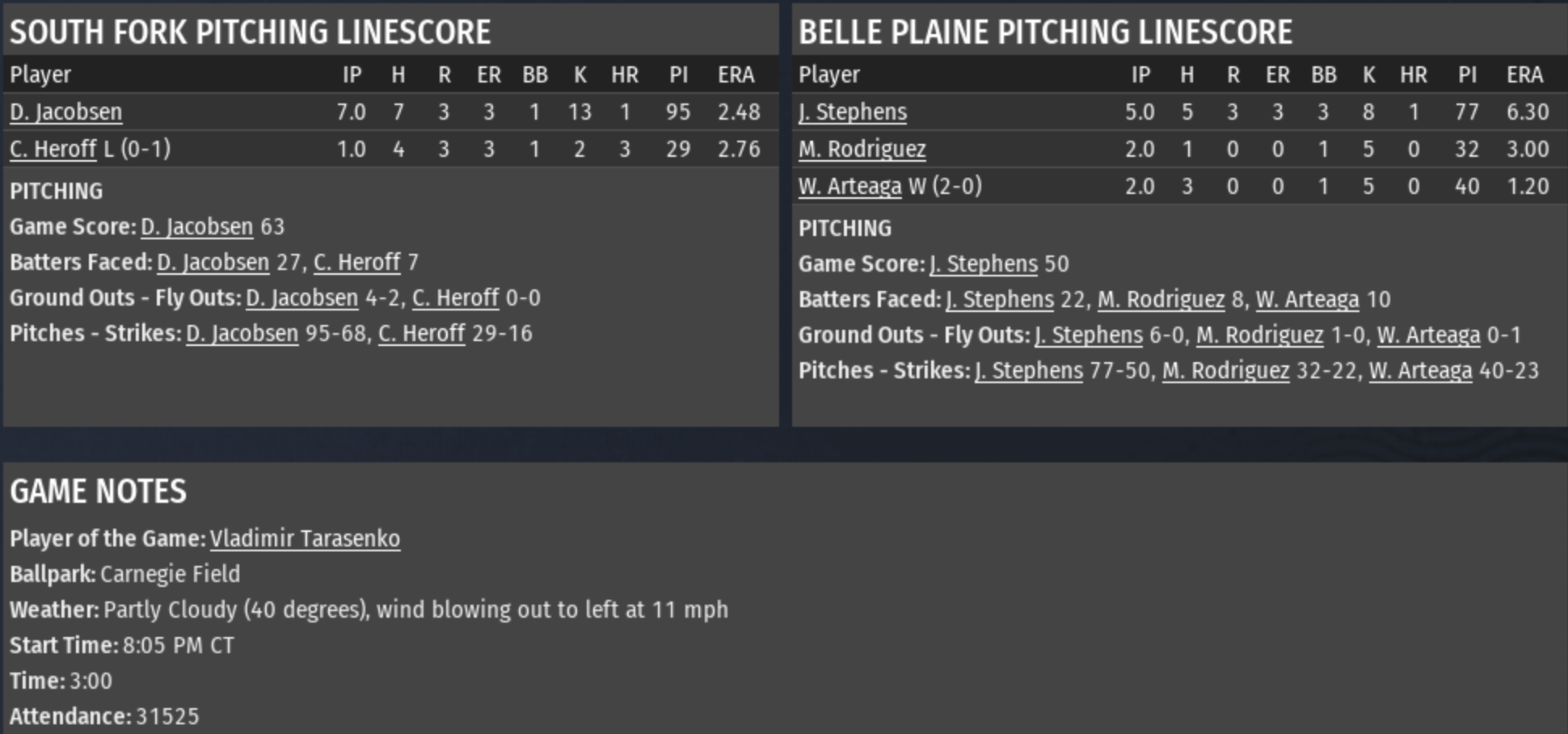
Task: Click D. Jacobsen in South Fork Pitches - Strikes
Action: point(242,333)
